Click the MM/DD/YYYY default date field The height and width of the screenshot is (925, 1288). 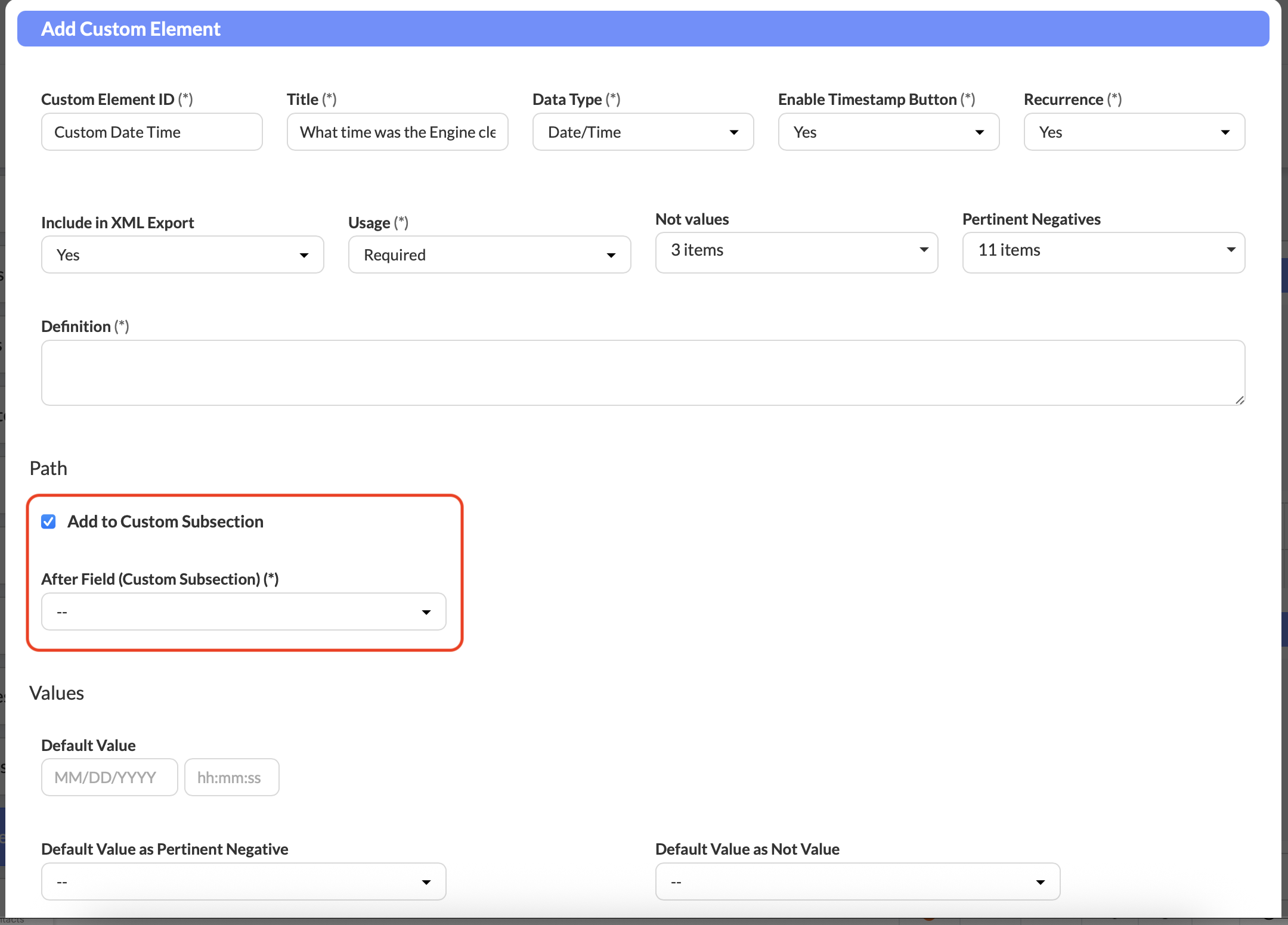109,778
